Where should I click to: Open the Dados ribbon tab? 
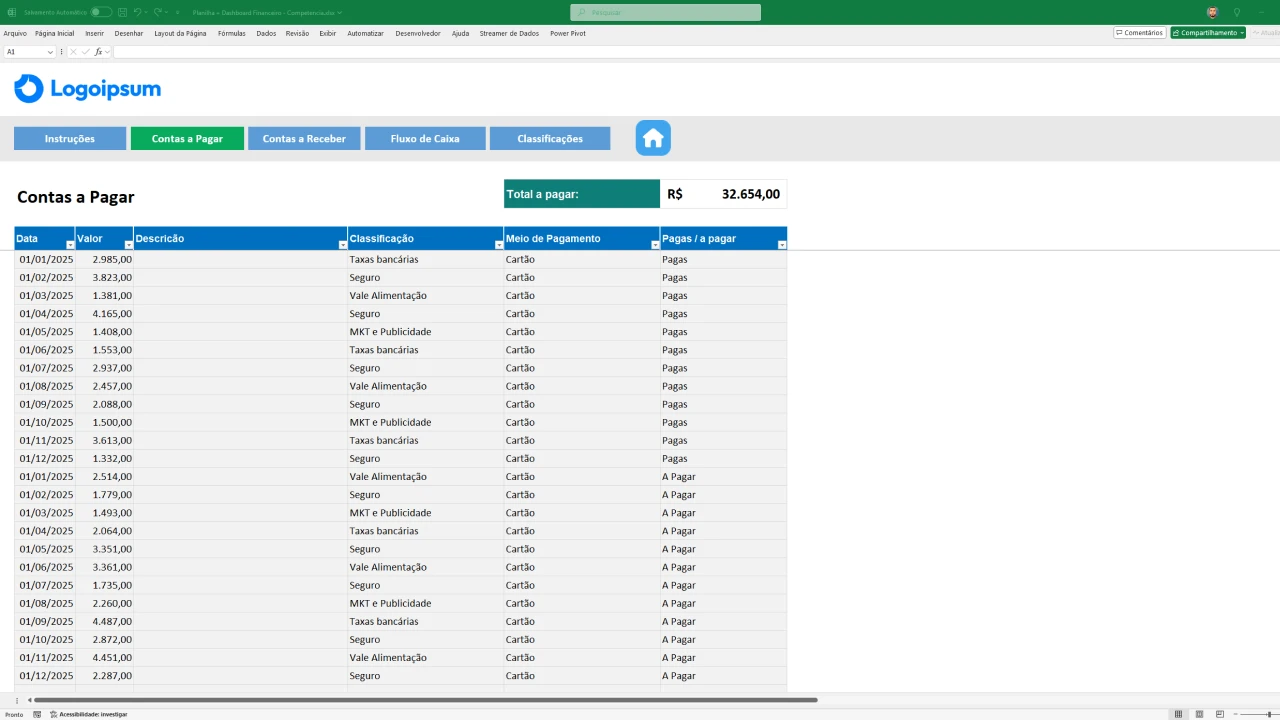(266, 33)
